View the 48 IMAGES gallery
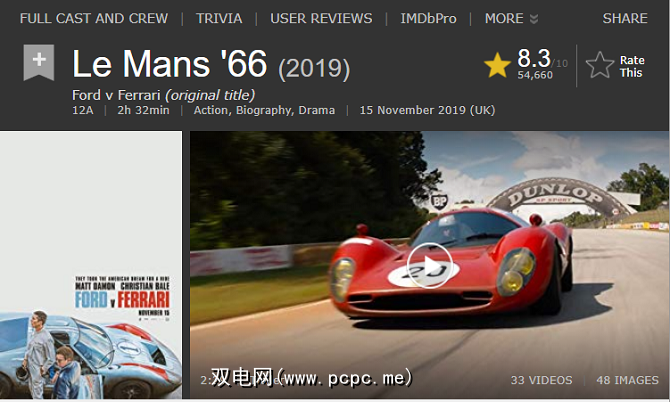 (x=627, y=380)
